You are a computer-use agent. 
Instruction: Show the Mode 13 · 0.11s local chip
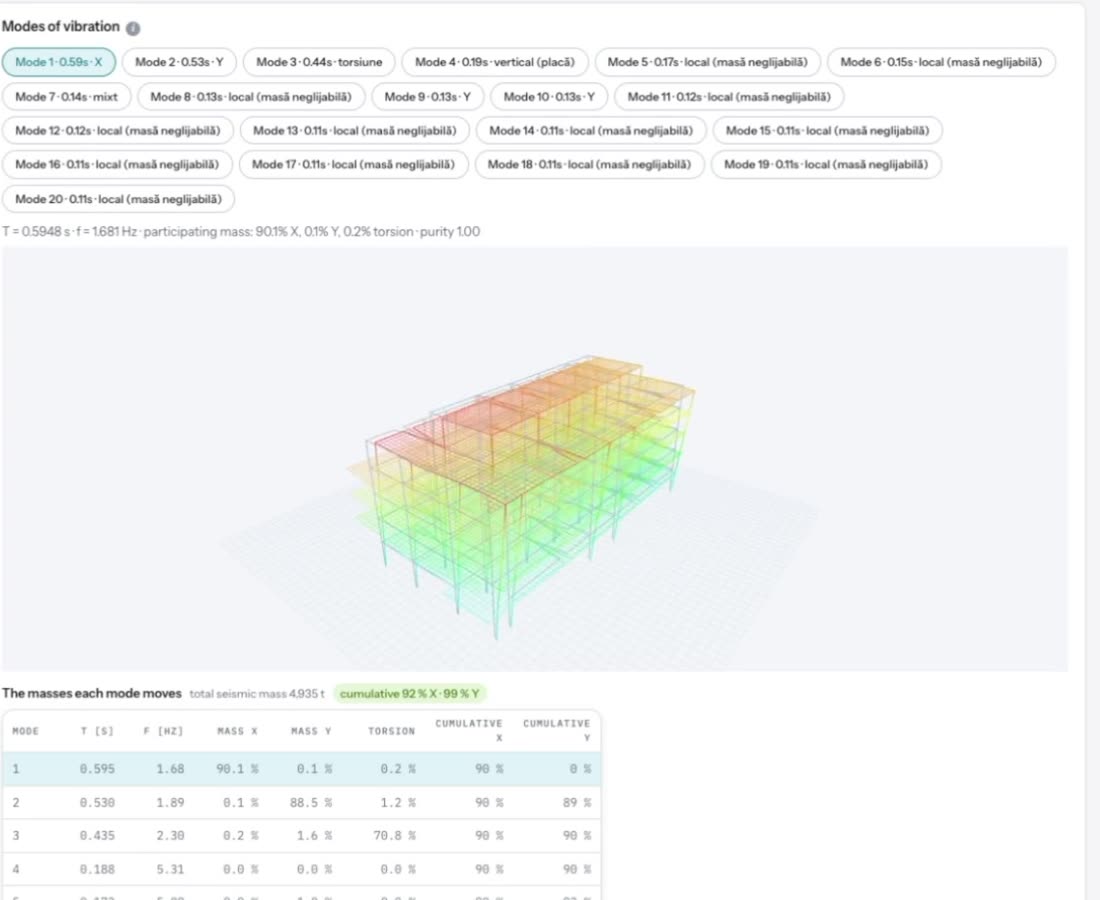pos(354,130)
